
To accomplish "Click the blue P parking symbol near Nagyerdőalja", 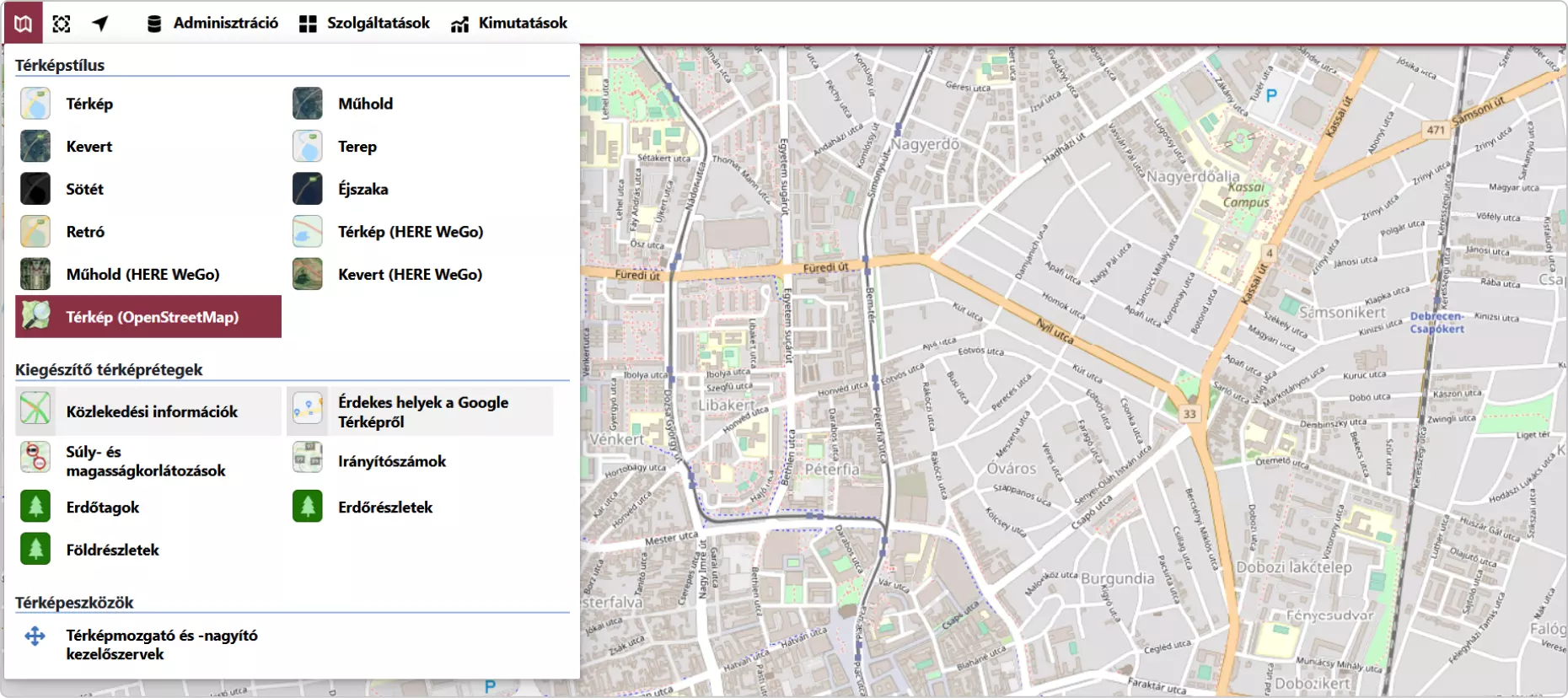I will click(x=1271, y=96).
